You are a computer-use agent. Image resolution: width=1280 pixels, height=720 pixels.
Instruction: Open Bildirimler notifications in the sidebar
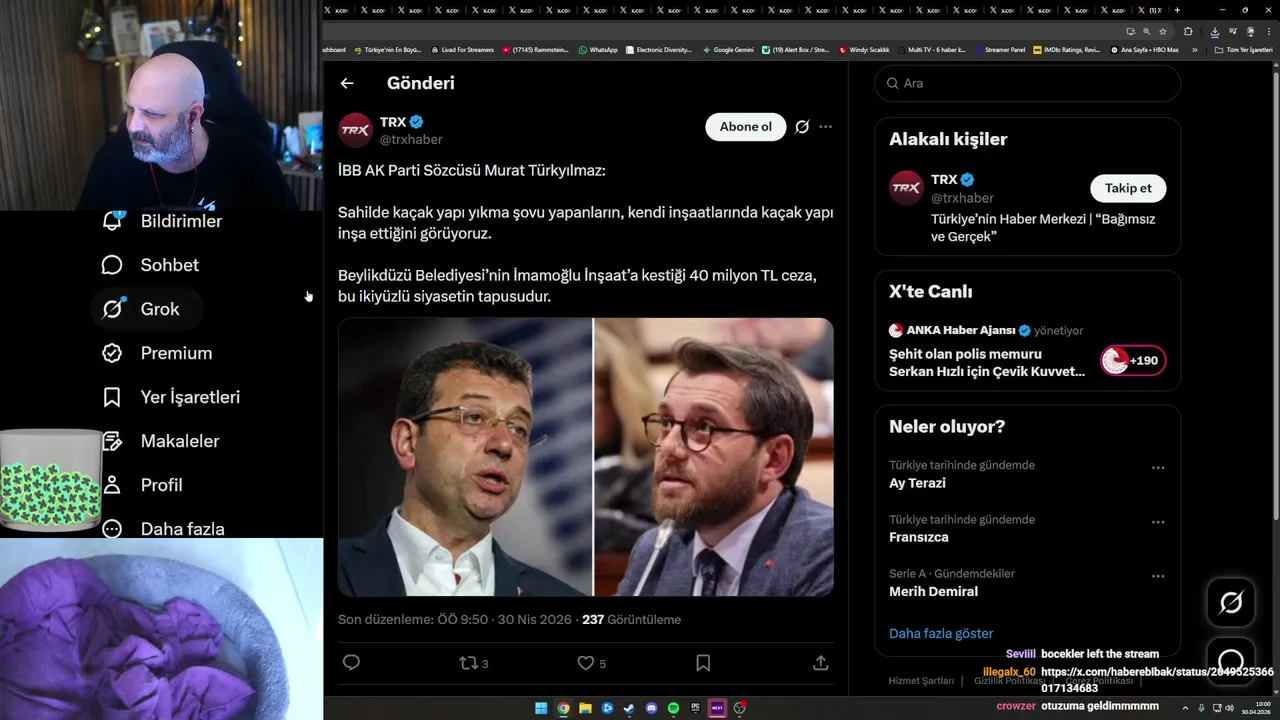tap(162, 221)
